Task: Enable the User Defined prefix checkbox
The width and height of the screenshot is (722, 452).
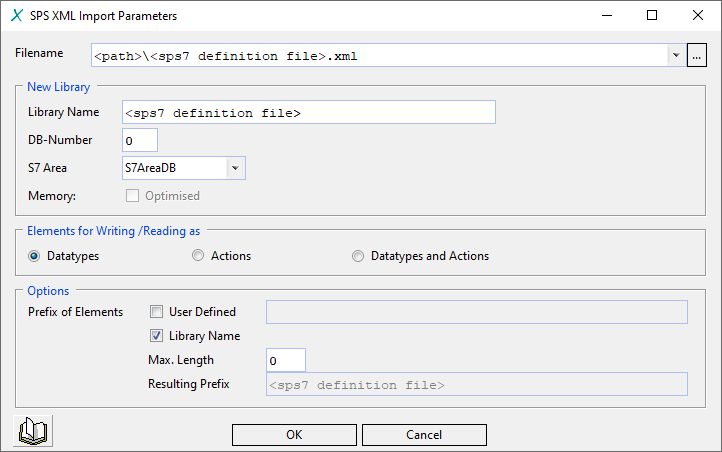Action: pyautogui.click(x=156, y=312)
